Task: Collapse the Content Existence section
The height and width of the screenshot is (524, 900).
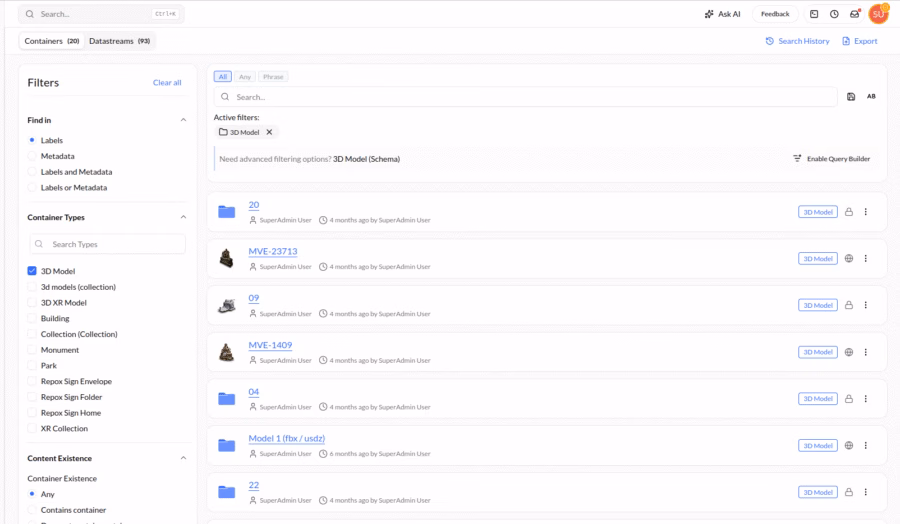Action: tap(183, 458)
